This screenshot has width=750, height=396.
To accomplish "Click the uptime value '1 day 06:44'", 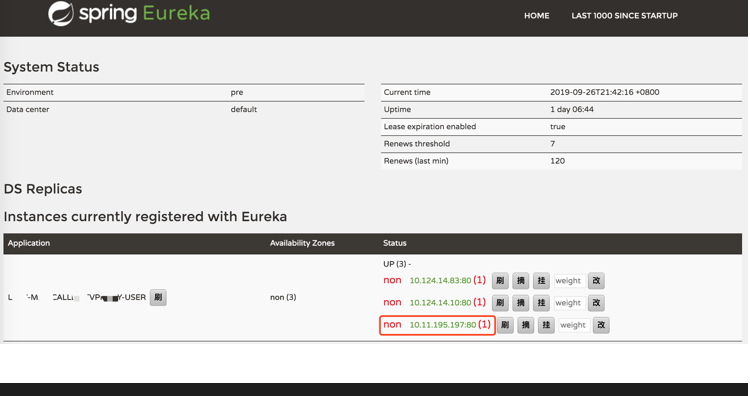I will click(572, 110).
